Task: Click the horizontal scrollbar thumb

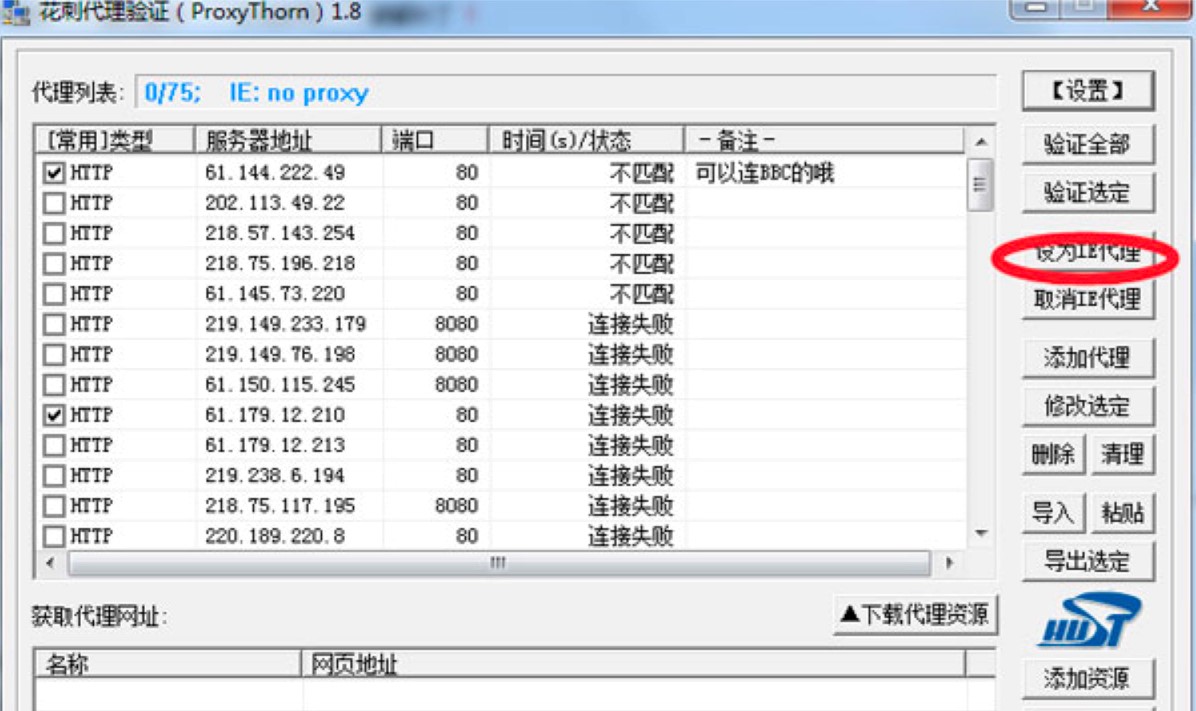Action: click(499, 563)
